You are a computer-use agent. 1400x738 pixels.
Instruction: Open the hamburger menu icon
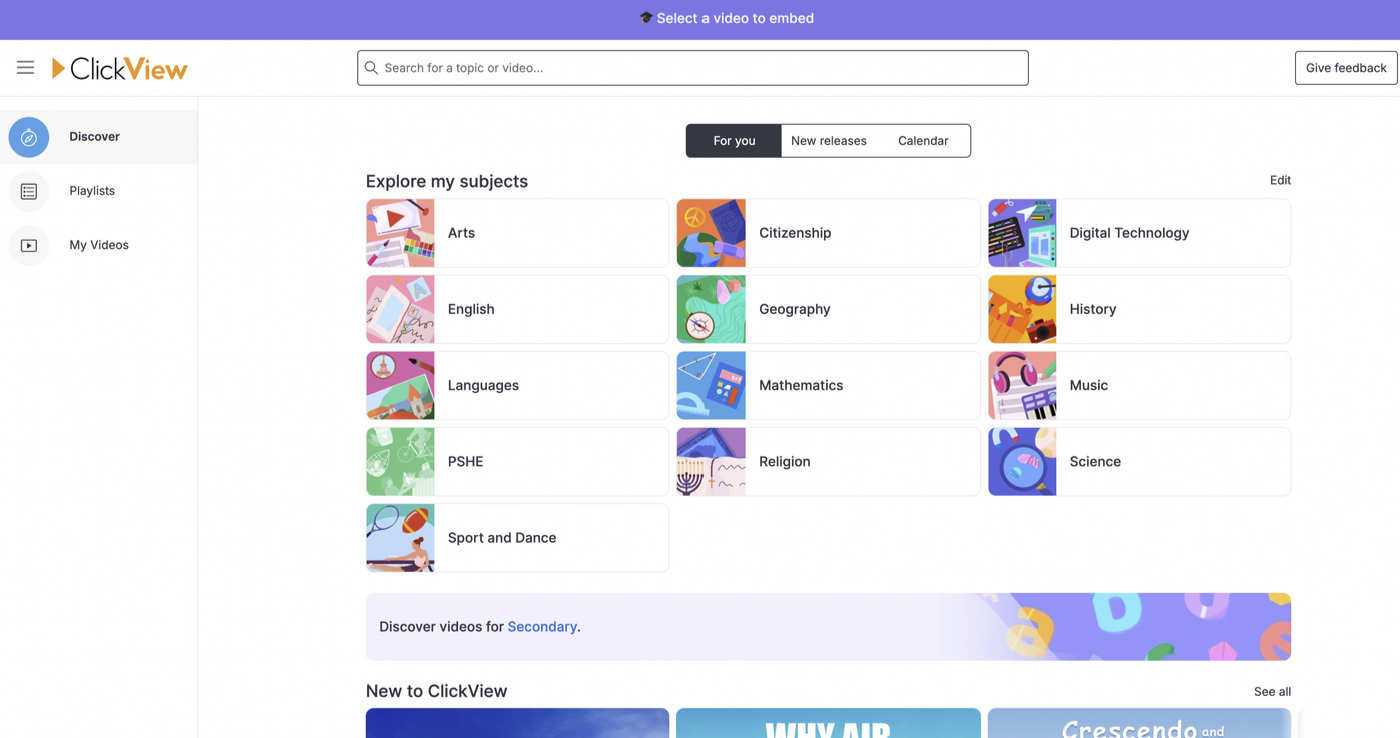pyautogui.click(x=25, y=68)
